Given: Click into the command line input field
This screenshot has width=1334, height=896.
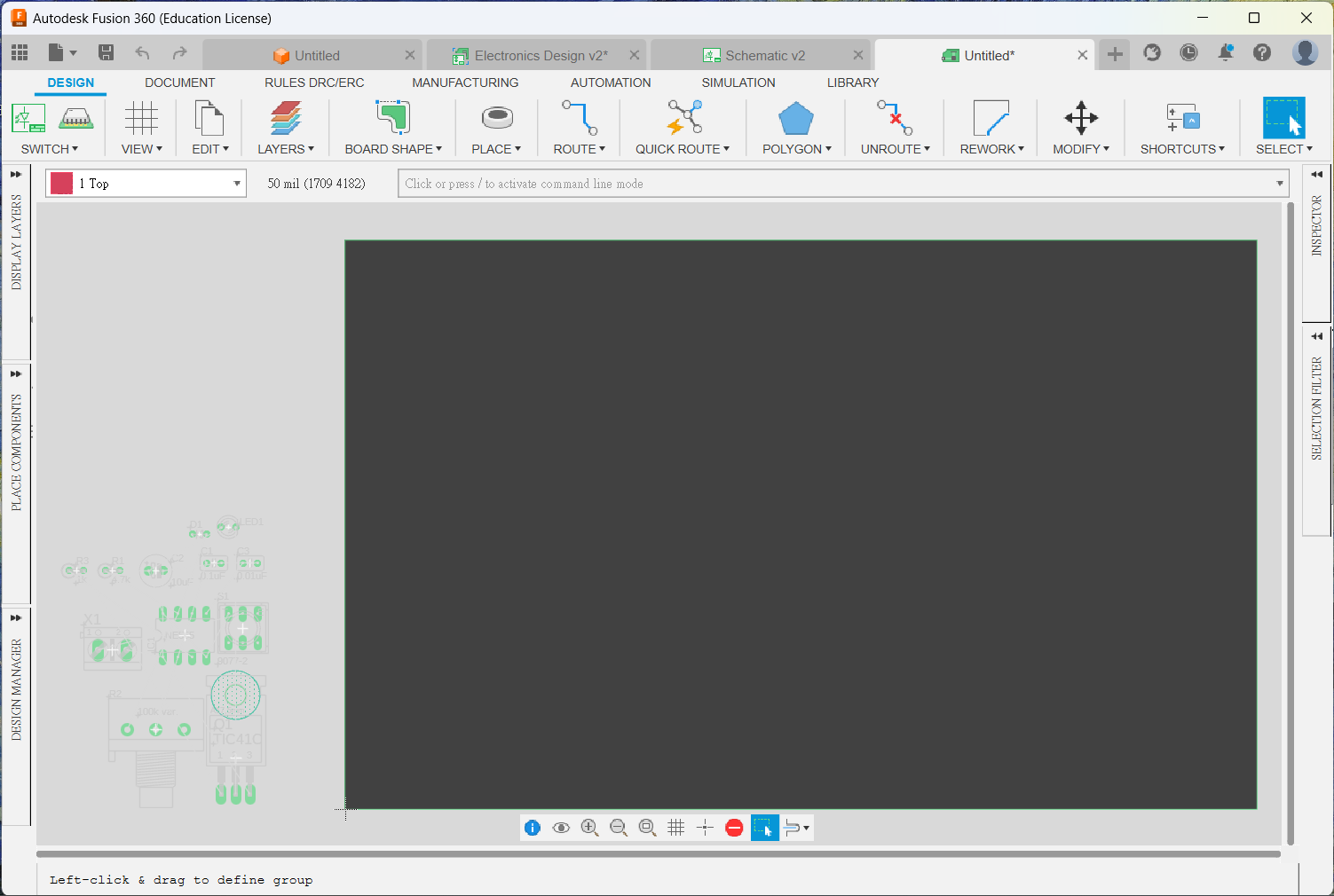Looking at the screenshot, I should click(x=834, y=184).
